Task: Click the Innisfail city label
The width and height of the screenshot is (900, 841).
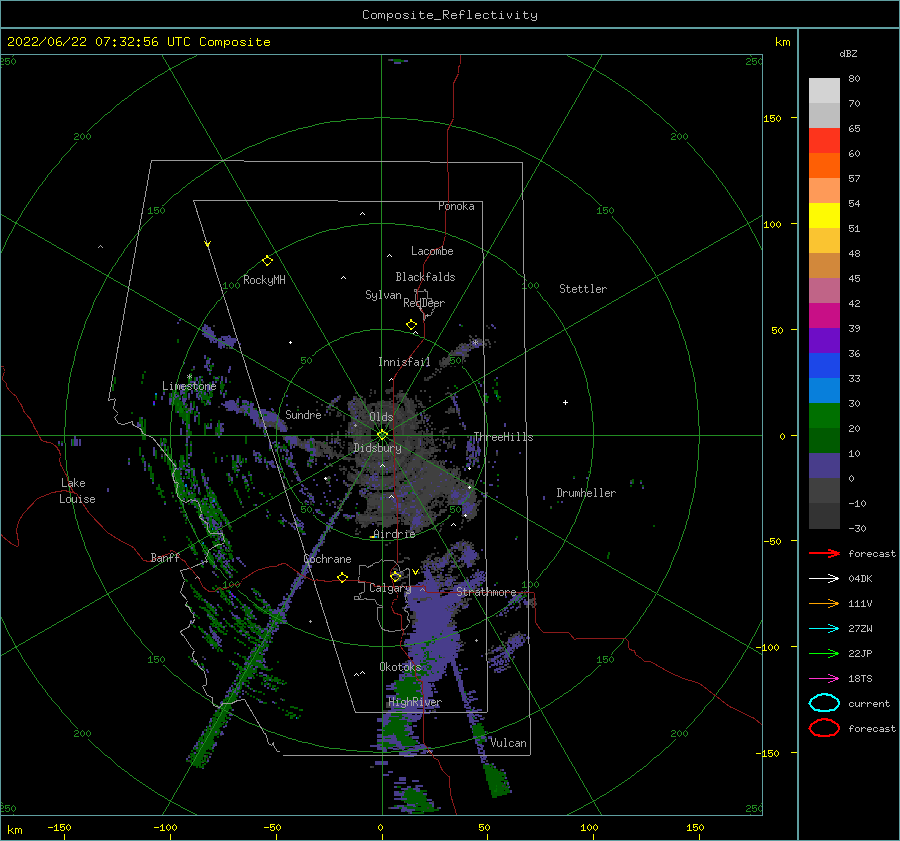Action: [x=404, y=362]
